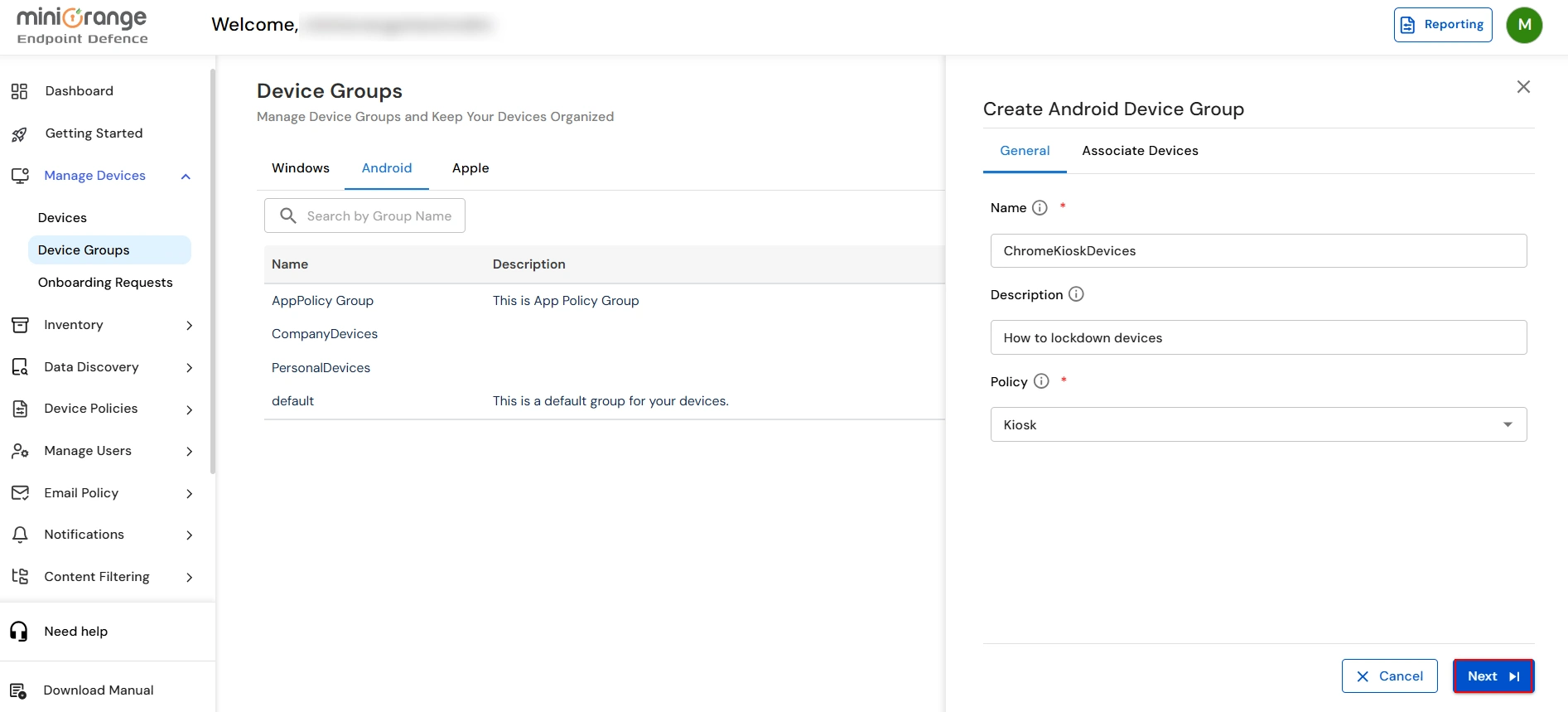Screen dimensions: 1568x712
Task: Open the Device Groups sidebar item
Action: click(x=109, y=250)
